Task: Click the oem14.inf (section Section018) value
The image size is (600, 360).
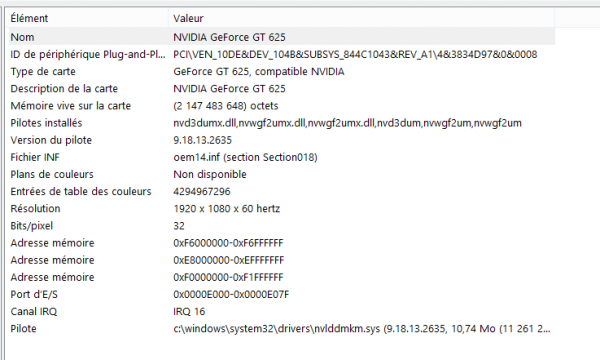Action: [245, 157]
